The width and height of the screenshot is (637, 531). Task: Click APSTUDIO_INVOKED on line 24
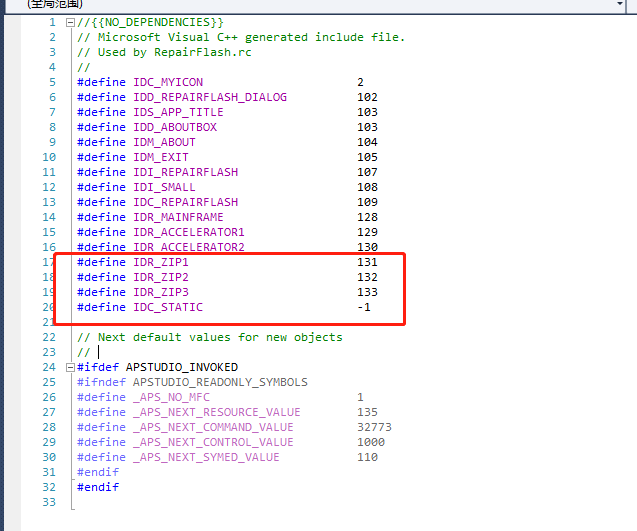(x=182, y=368)
